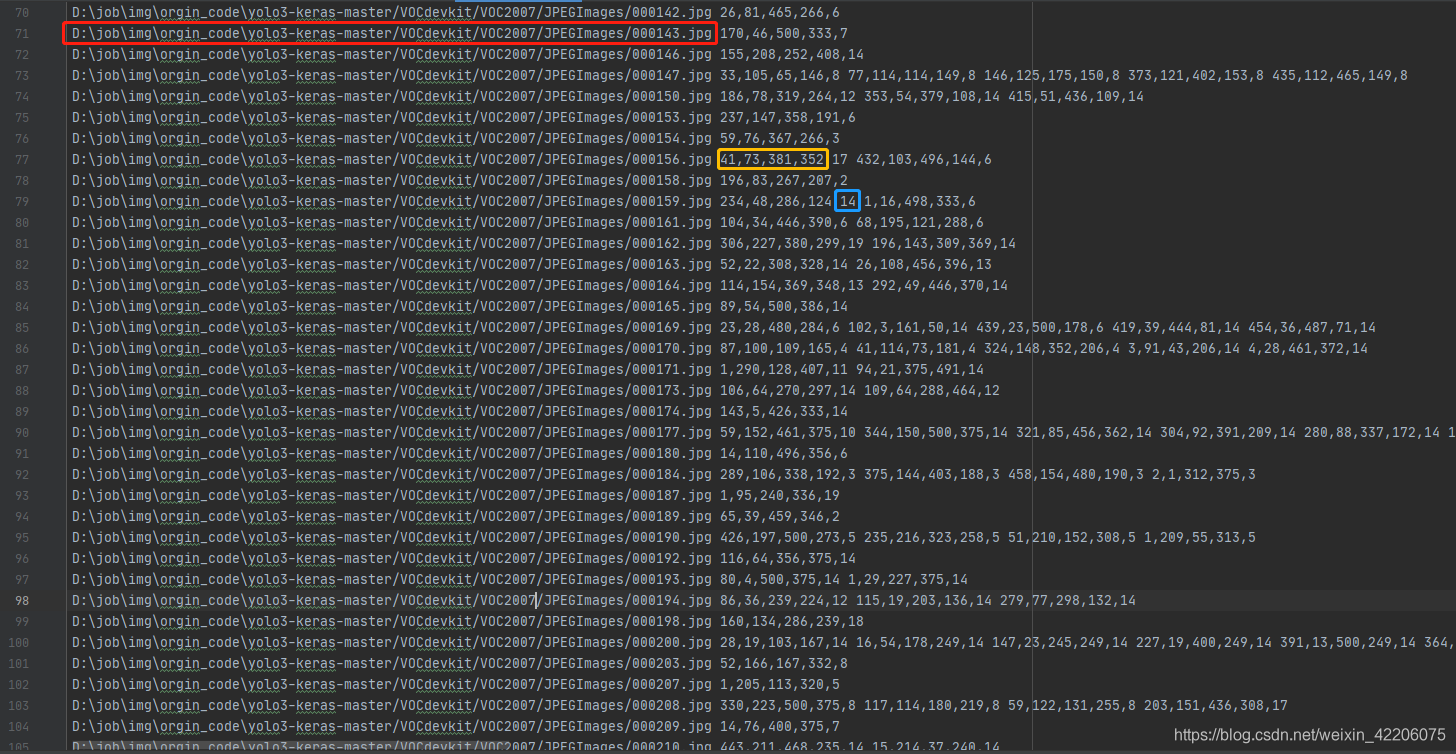This screenshot has height=754, width=1456.
Task: Click the file path ending in 000189.jpg
Action: pyautogui.click(x=392, y=517)
